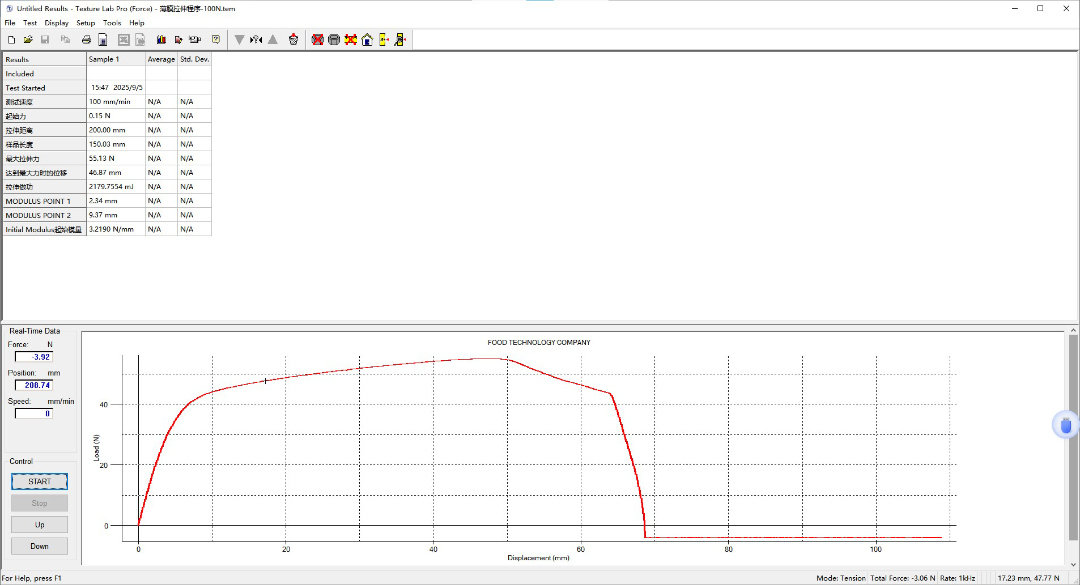
Task: Click the 55.13 N value cell
Action: 116,158
